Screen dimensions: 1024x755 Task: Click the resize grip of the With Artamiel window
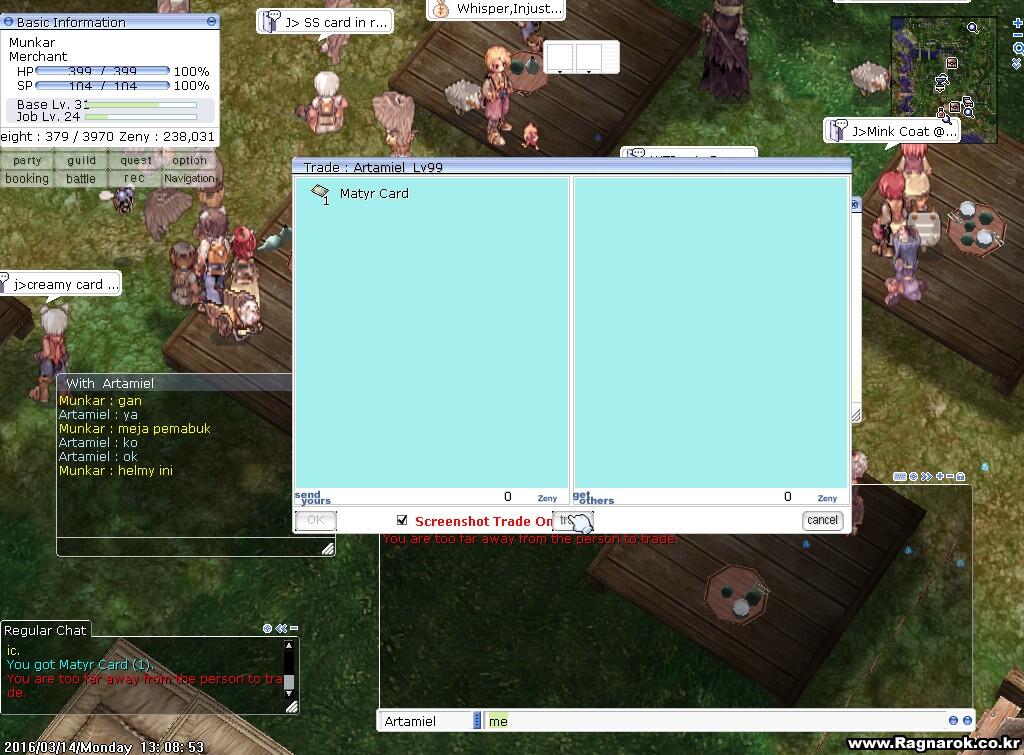(328, 549)
